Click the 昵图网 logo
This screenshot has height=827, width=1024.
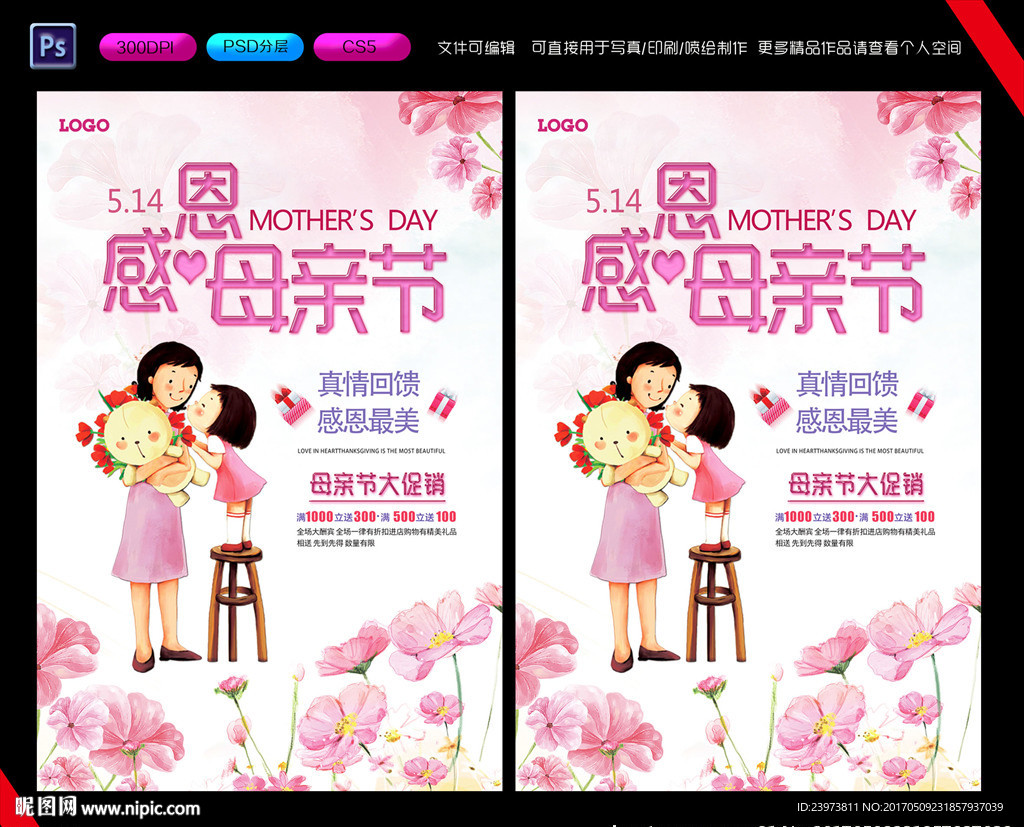[46, 807]
